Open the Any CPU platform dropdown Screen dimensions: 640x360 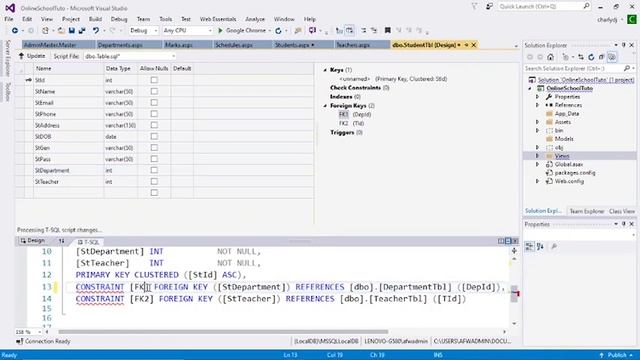(x=187, y=31)
